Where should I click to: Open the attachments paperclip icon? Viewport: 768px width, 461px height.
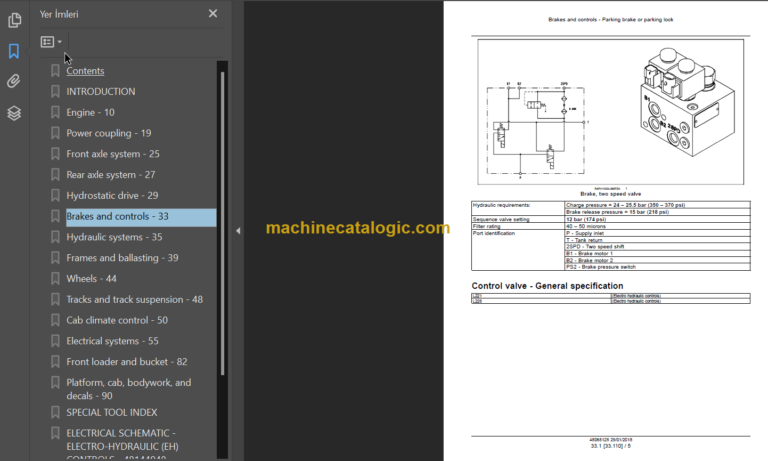coord(14,81)
